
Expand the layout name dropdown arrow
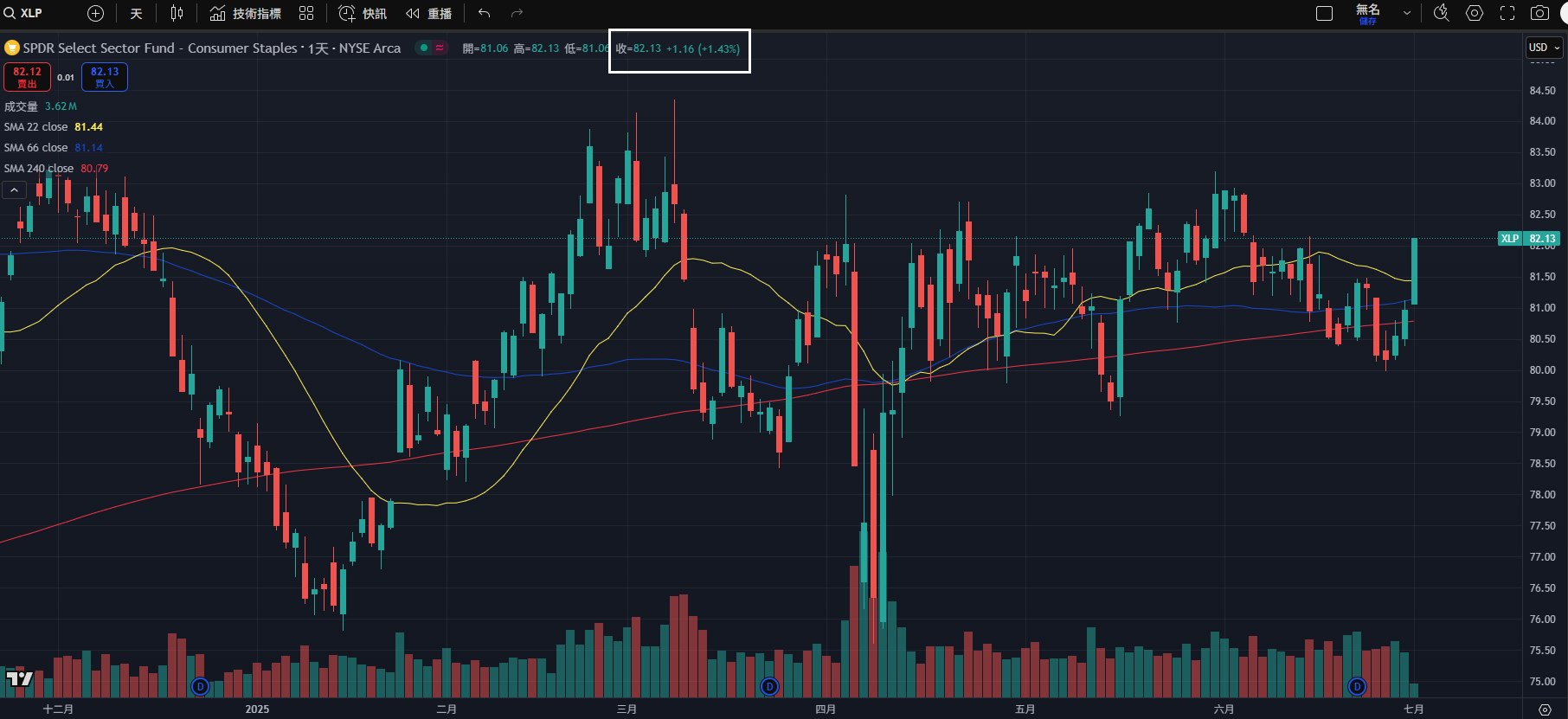tap(1406, 13)
